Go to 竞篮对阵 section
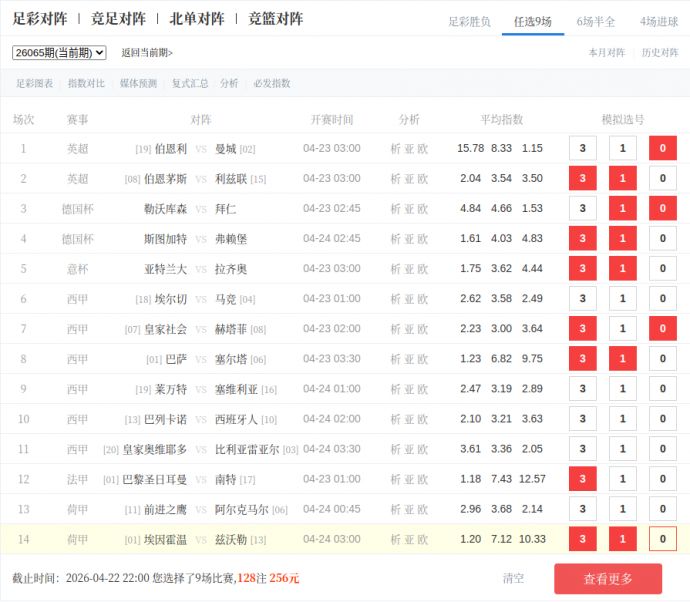 [275, 19]
